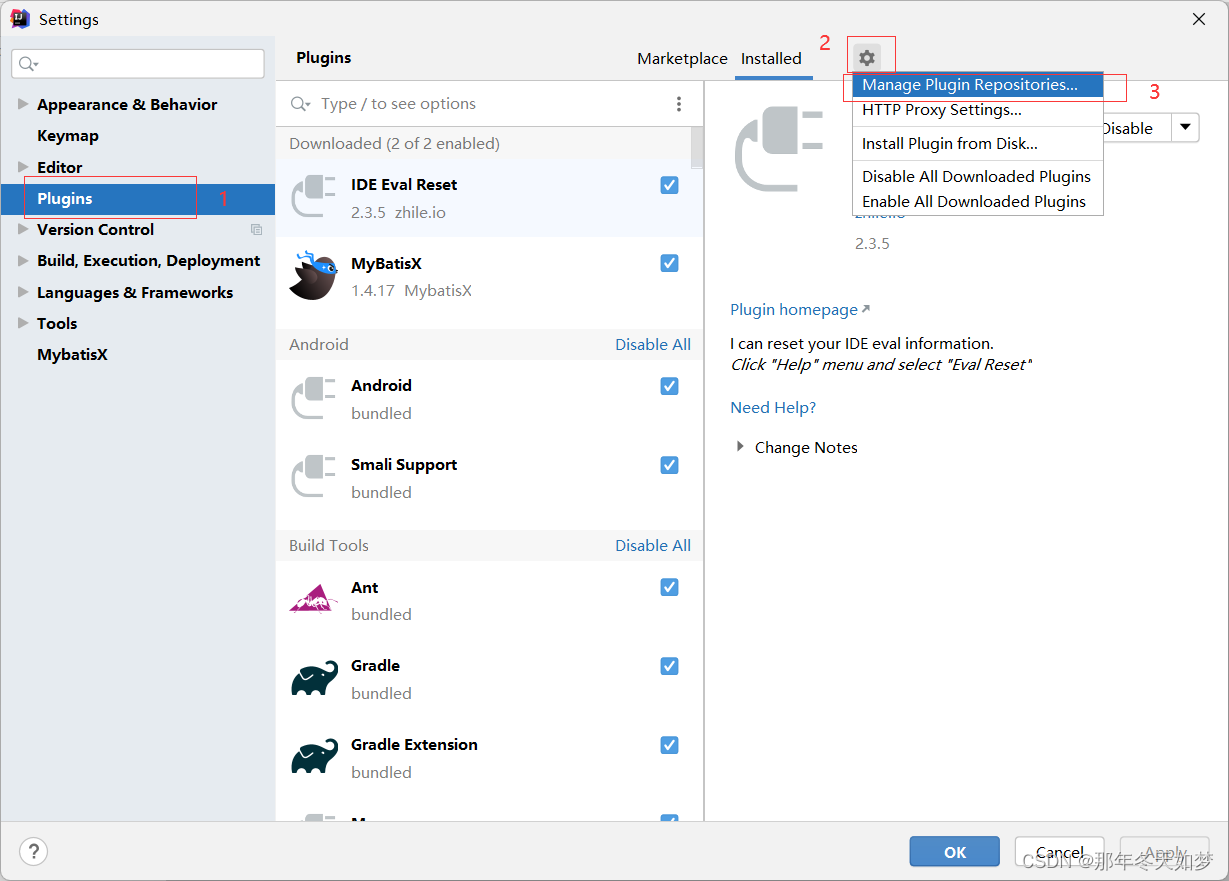Click the Android plugin plug icon
The width and height of the screenshot is (1229, 881).
(x=313, y=398)
